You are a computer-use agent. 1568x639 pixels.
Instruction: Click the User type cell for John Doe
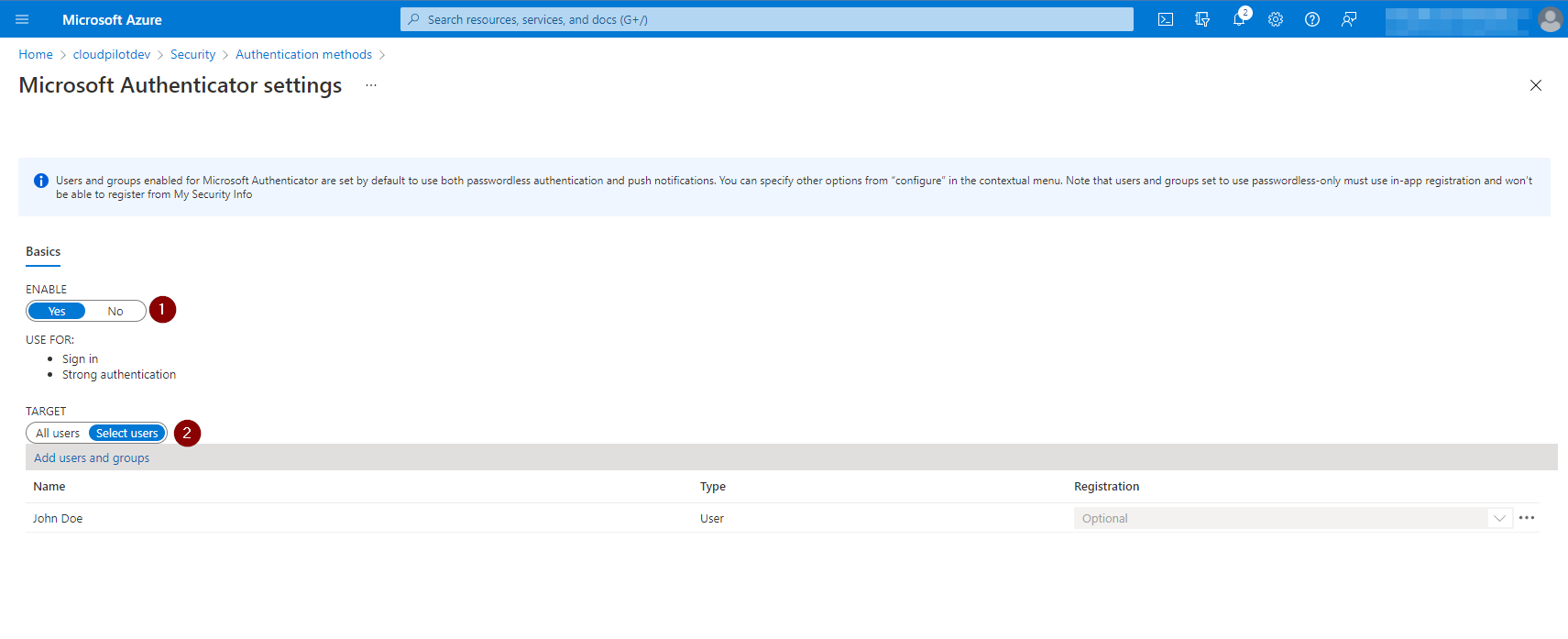point(712,519)
